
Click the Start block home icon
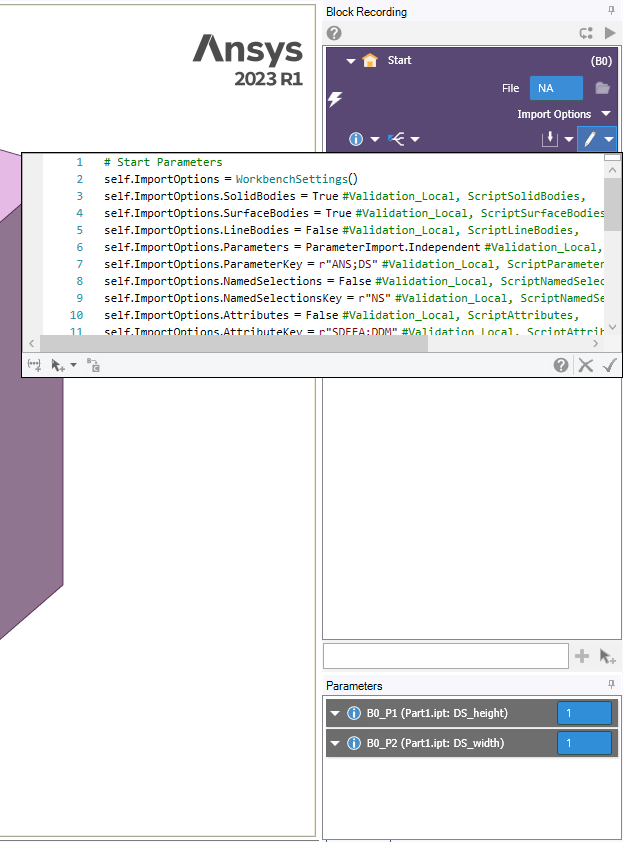[x=370, y=60]
